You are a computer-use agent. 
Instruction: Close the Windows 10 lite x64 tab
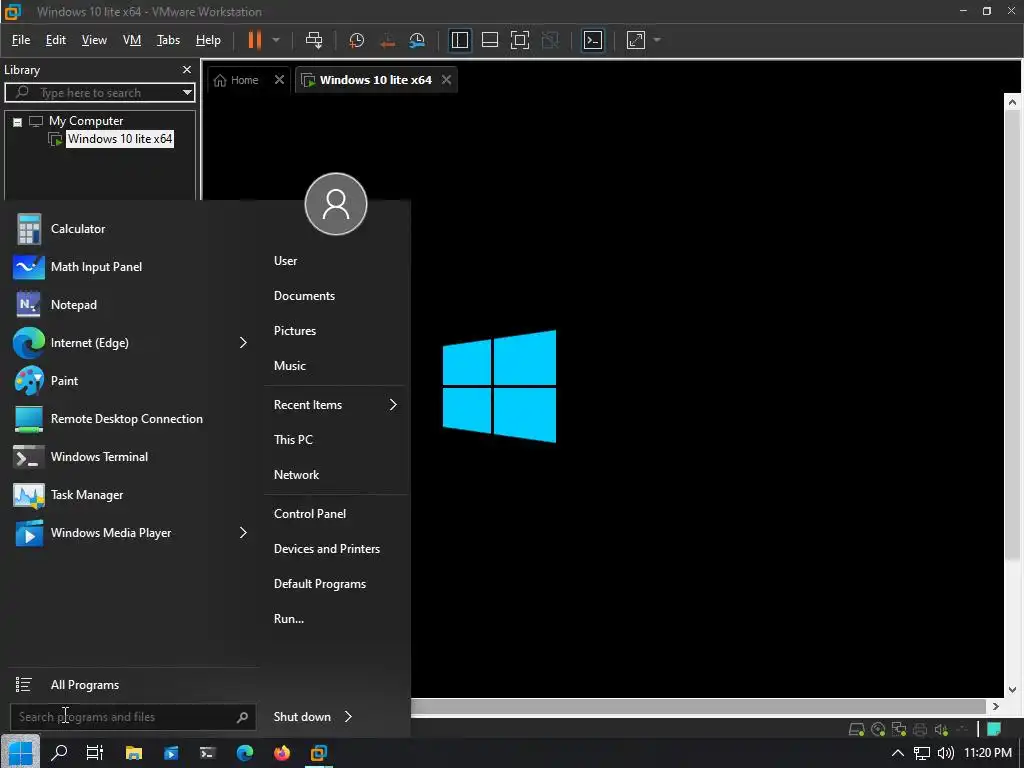pos(447,80)
